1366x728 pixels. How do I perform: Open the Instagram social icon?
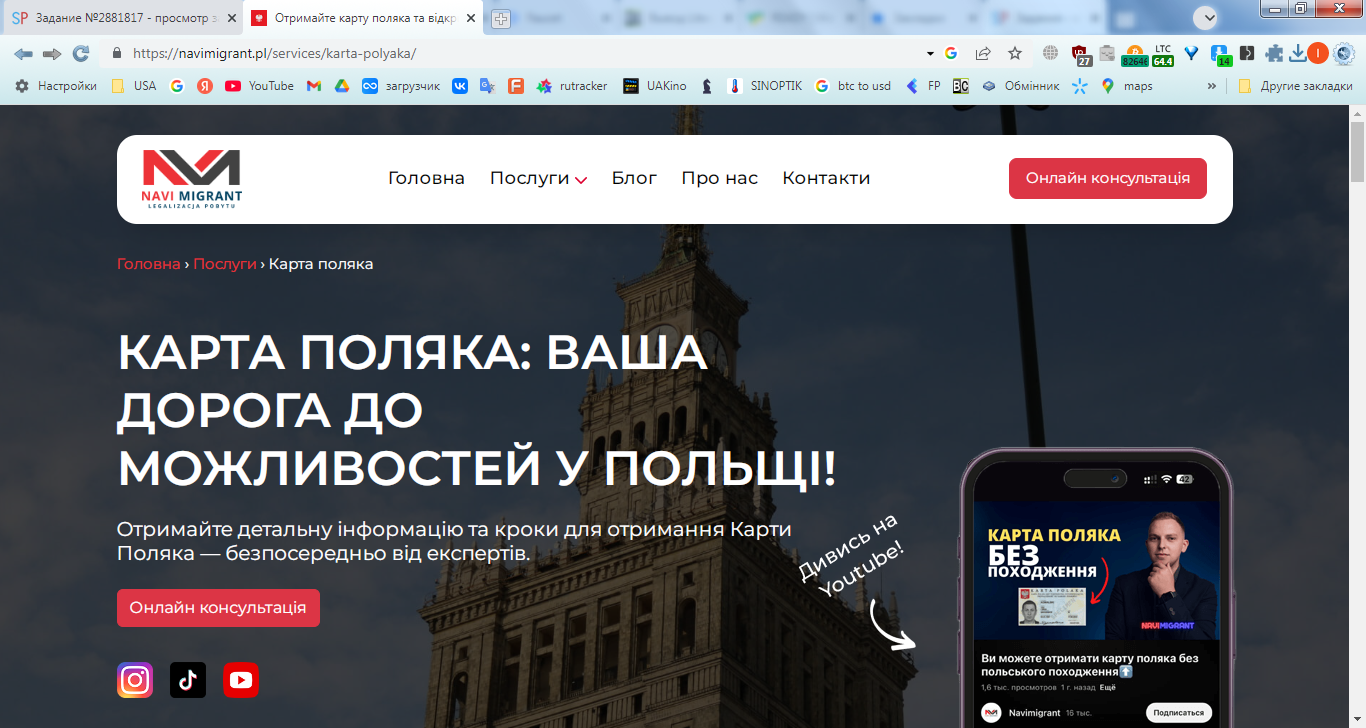pos(135,680)
